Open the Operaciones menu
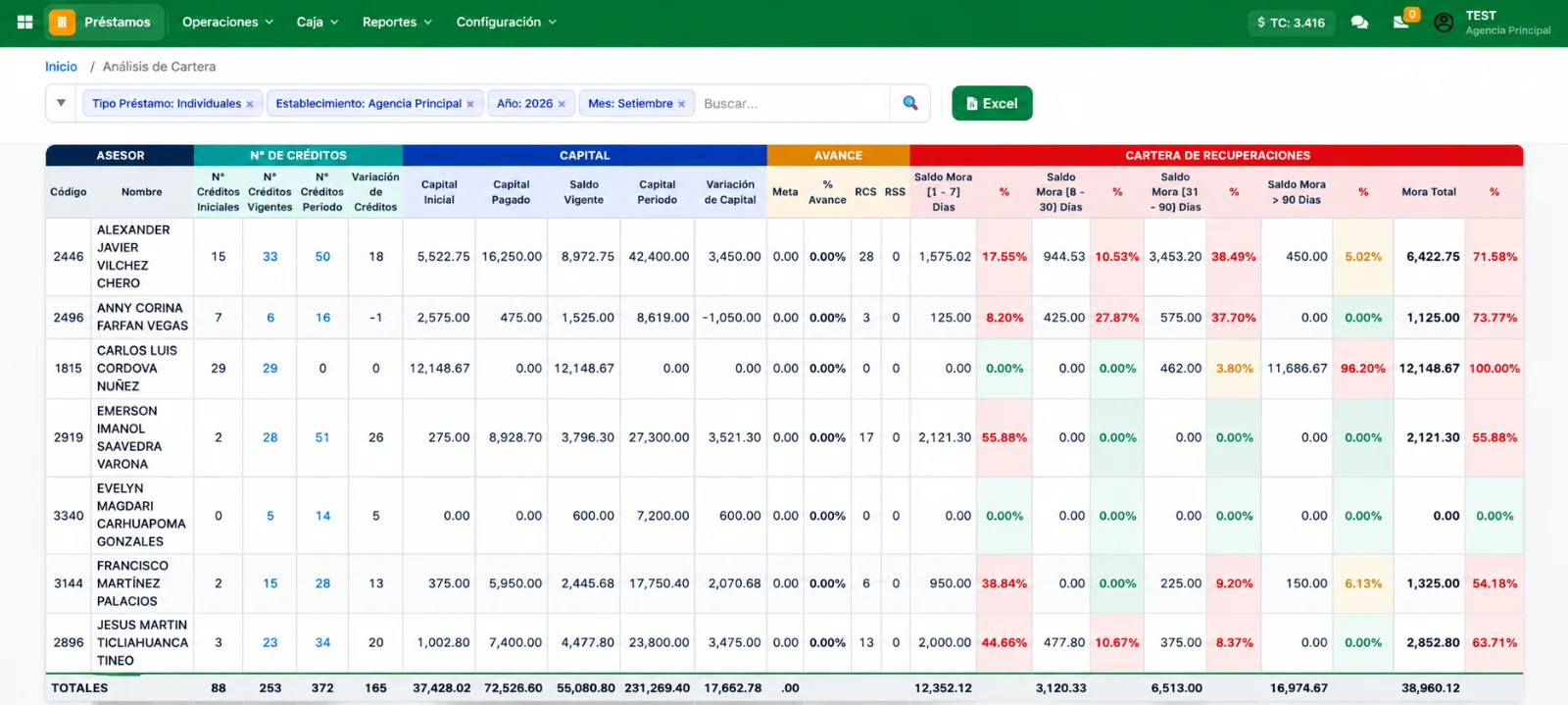 tap(227, 22)
